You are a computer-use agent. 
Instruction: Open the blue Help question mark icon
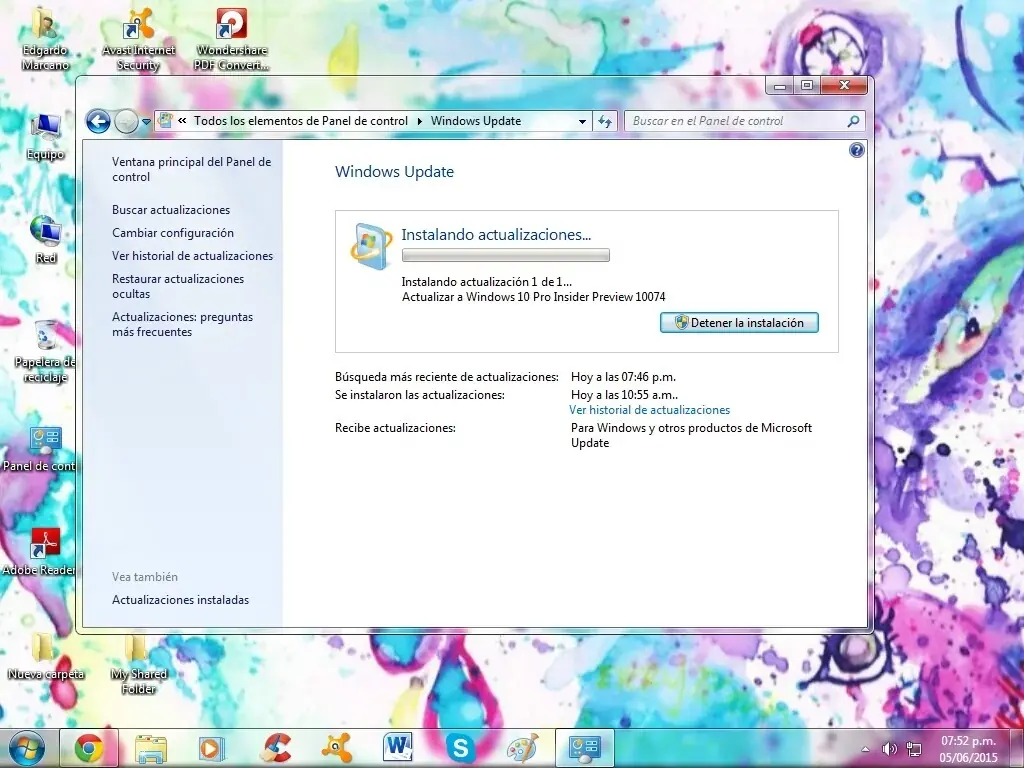[856, 151]
